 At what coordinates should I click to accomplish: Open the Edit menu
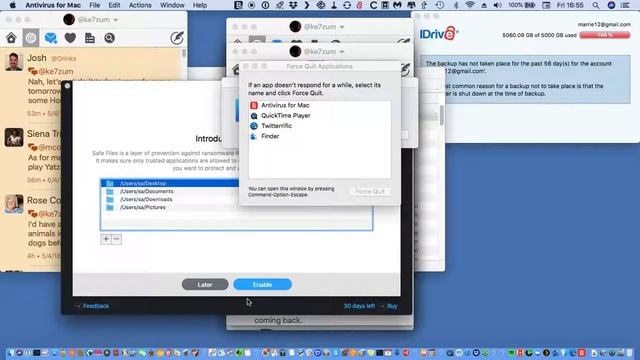114,5
